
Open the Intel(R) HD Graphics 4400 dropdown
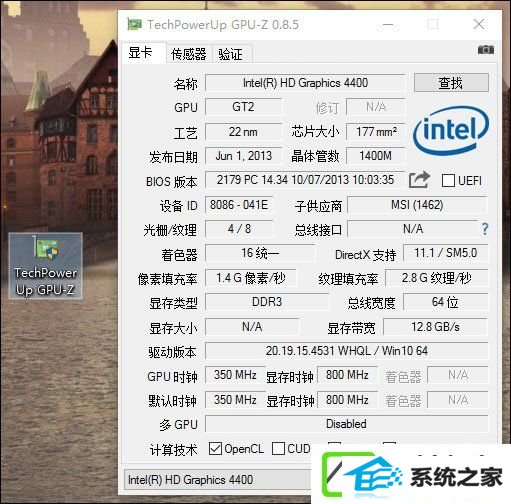pyautogui.click(x=218, y=480)
